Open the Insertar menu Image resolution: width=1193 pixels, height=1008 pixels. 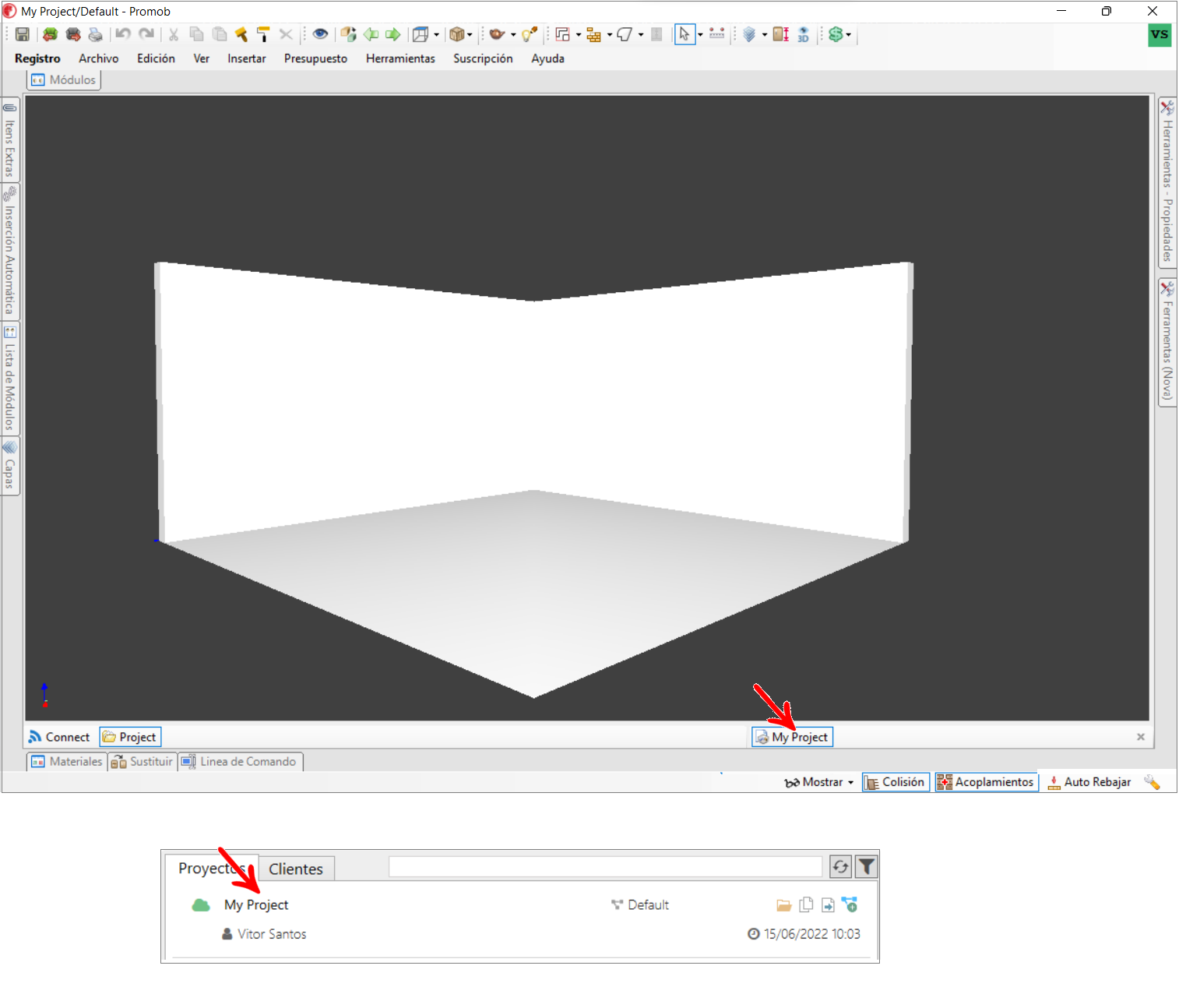247,58
